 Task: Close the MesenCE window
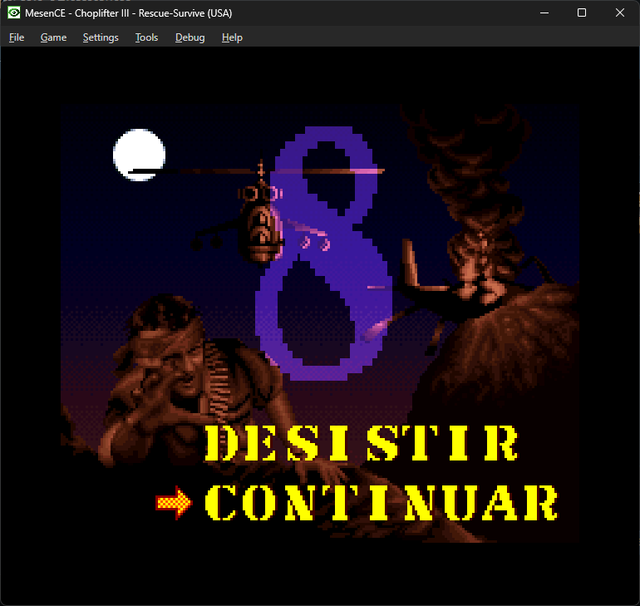pyautogui.click(x=620, y=13)
